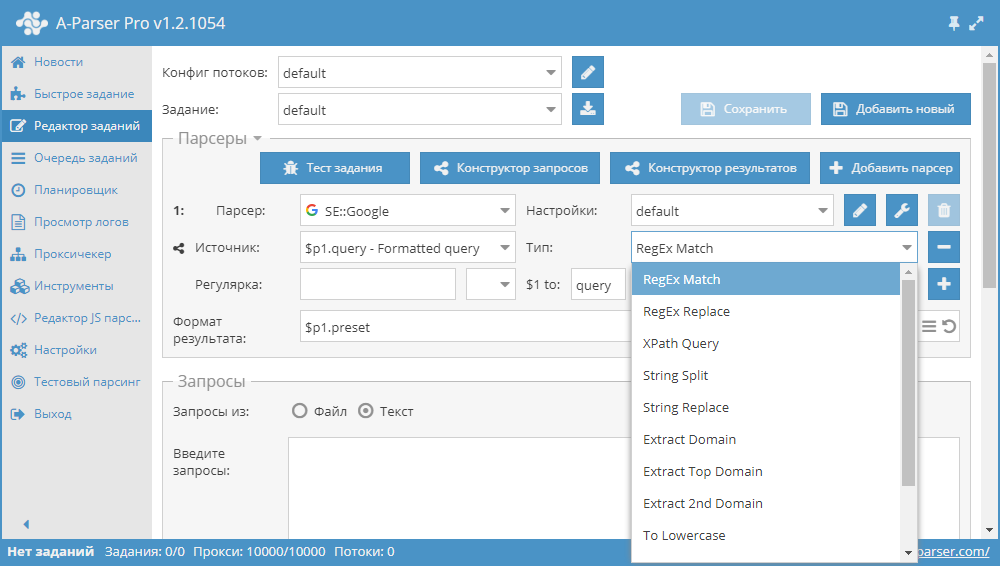Click the pin icon in header

point(953,24)
